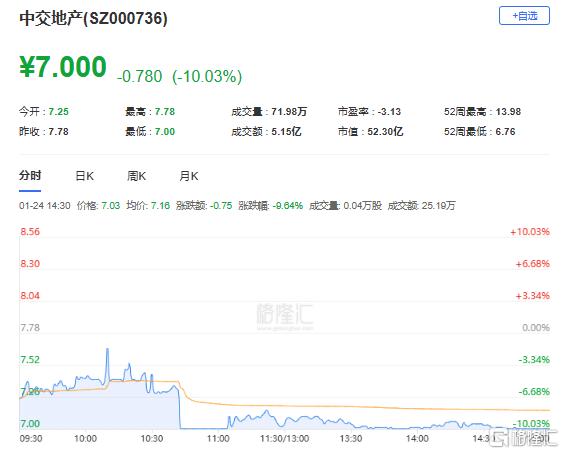Click the 中交地产(SZ000736) stock title
The image size is (564, 454).
[94, 18]
